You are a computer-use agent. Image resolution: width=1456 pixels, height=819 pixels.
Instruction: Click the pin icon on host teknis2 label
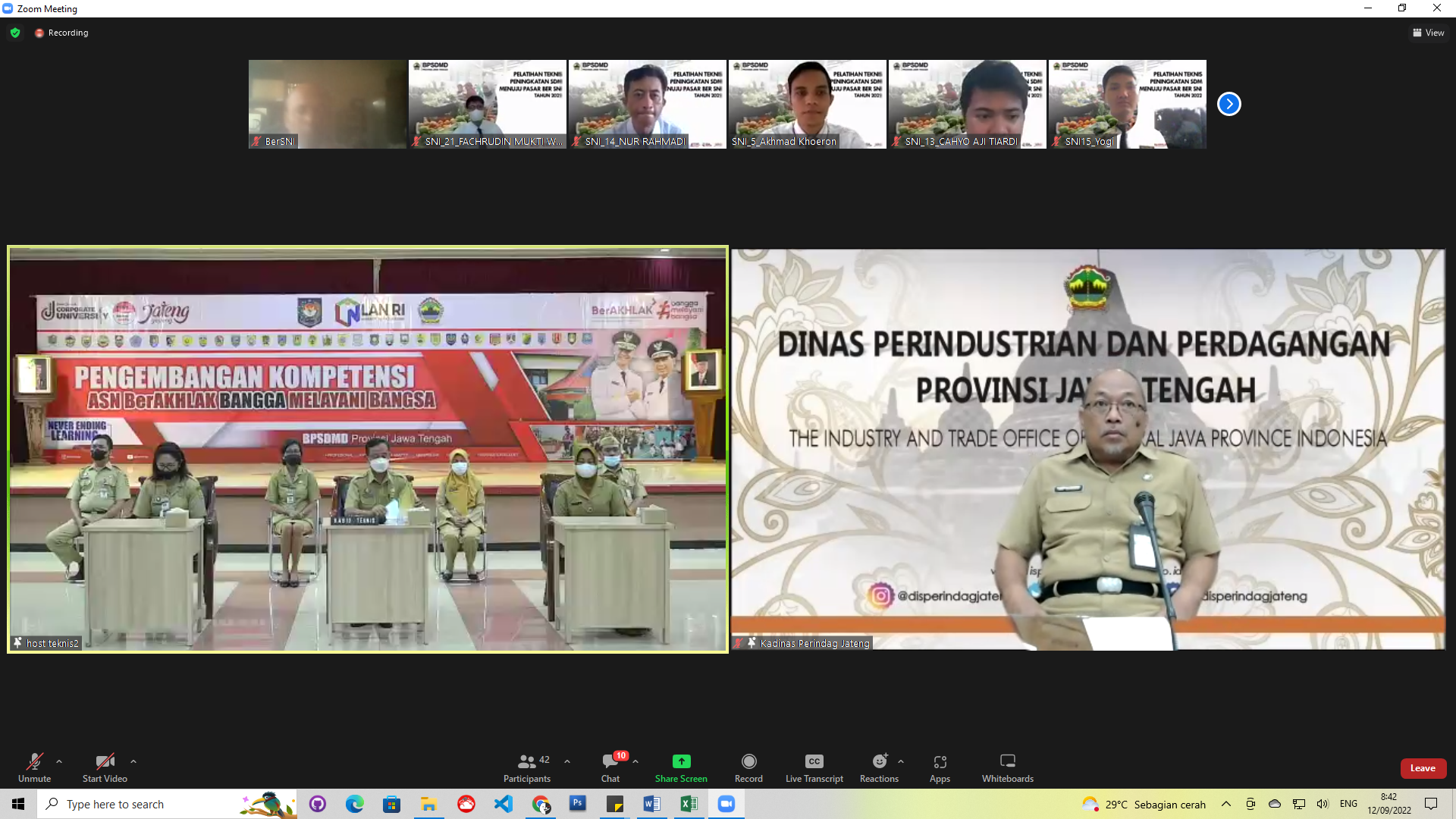click(17, 643)
